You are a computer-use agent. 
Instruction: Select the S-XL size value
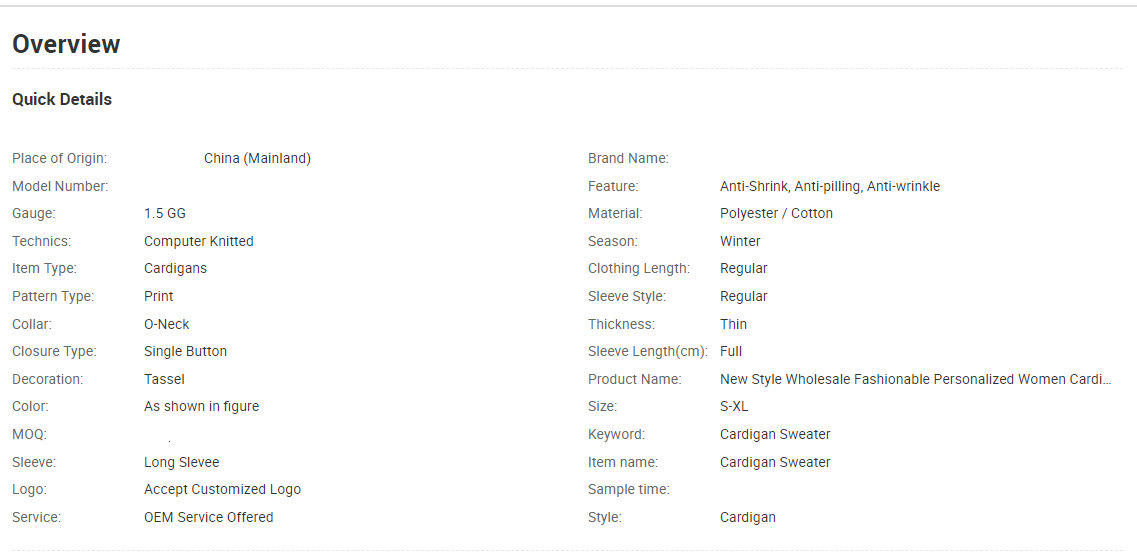(x=734, y=406)
